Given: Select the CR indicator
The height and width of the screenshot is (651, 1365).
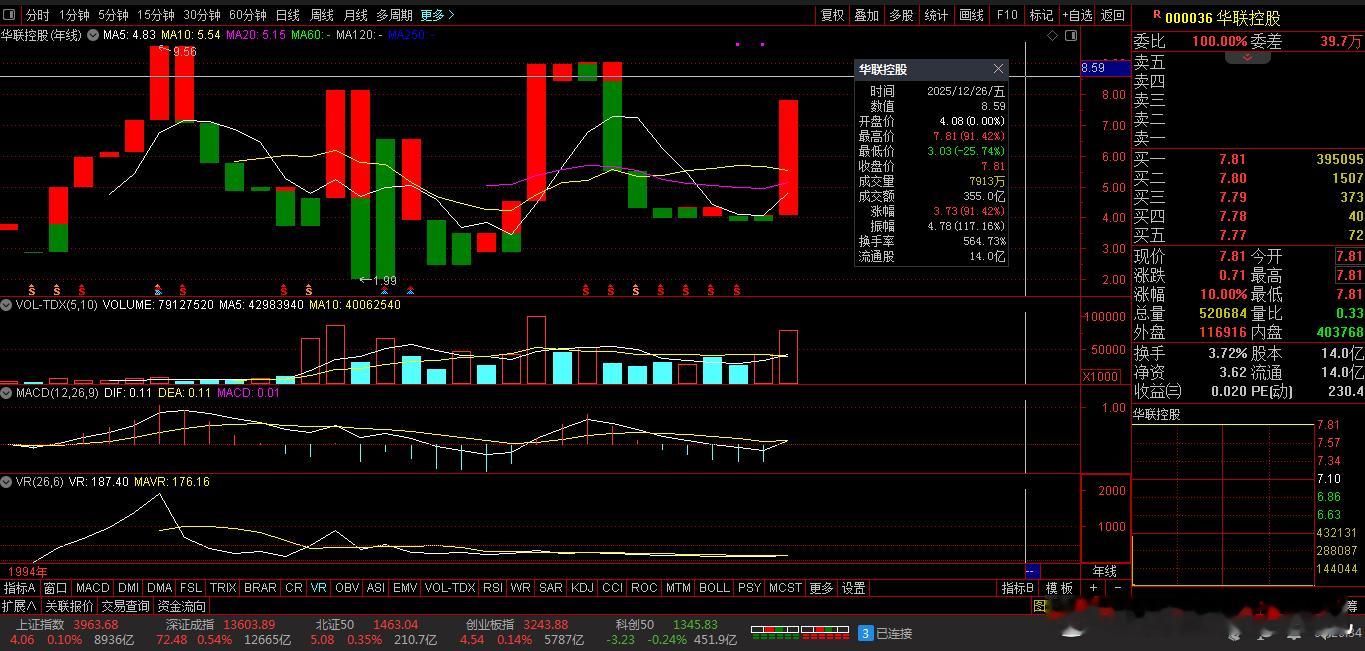Looking at the screenshot, I should tap(294, 588).
